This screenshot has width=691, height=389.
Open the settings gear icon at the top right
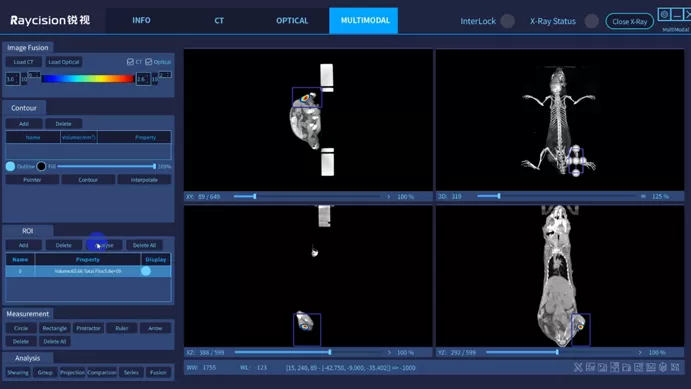pyautogui.click(x=664, y=15)
